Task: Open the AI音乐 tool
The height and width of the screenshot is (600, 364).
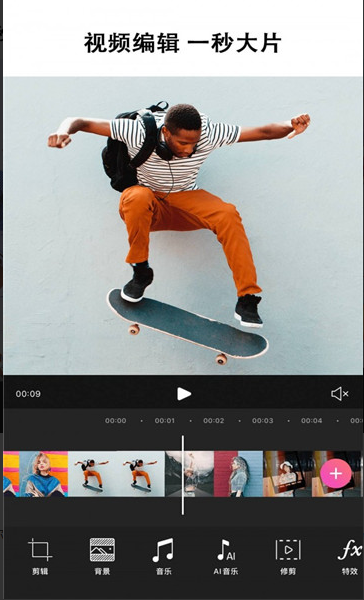Action: pyautogui.click(x=225, y=556)
